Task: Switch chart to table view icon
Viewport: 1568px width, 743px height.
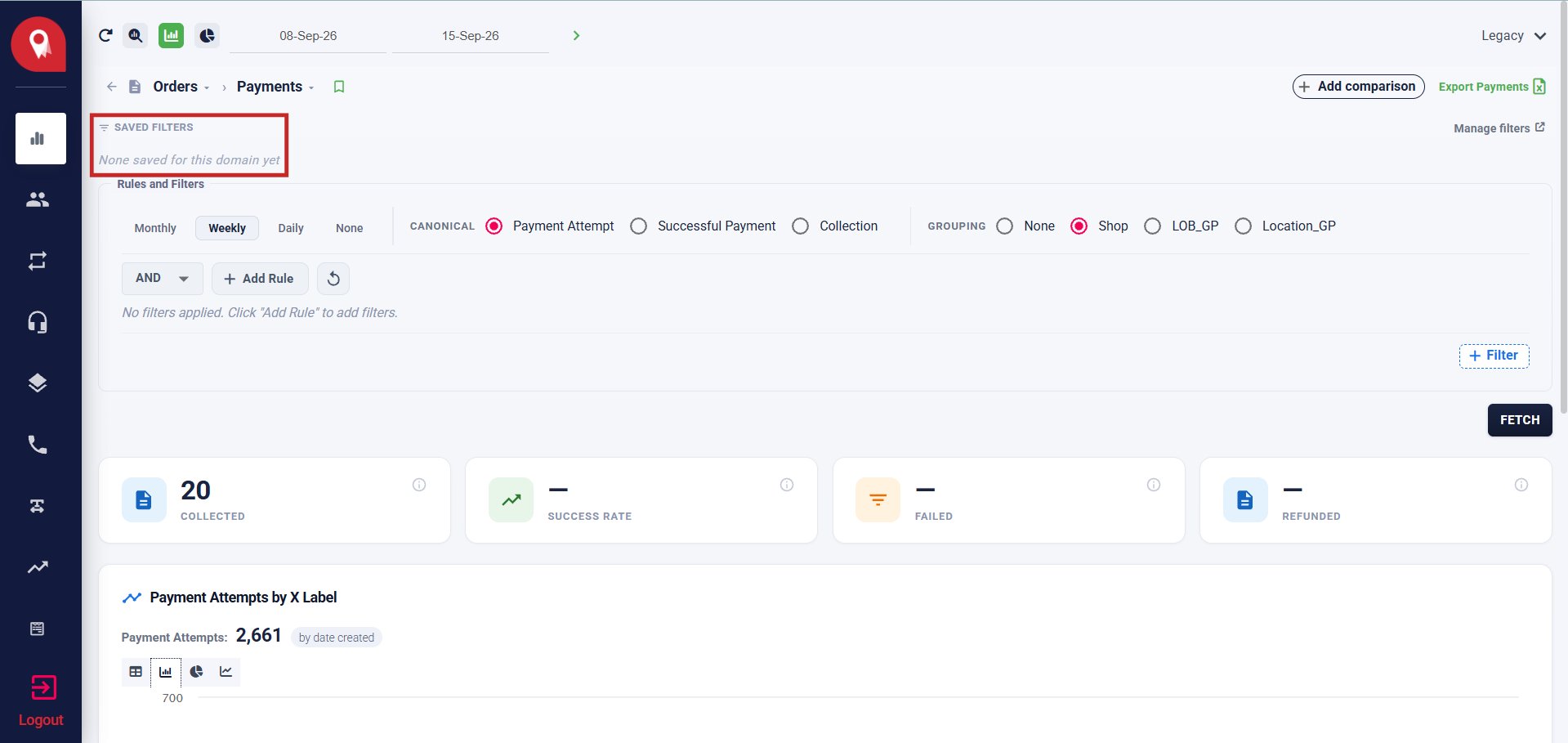Action: (136, 672)
